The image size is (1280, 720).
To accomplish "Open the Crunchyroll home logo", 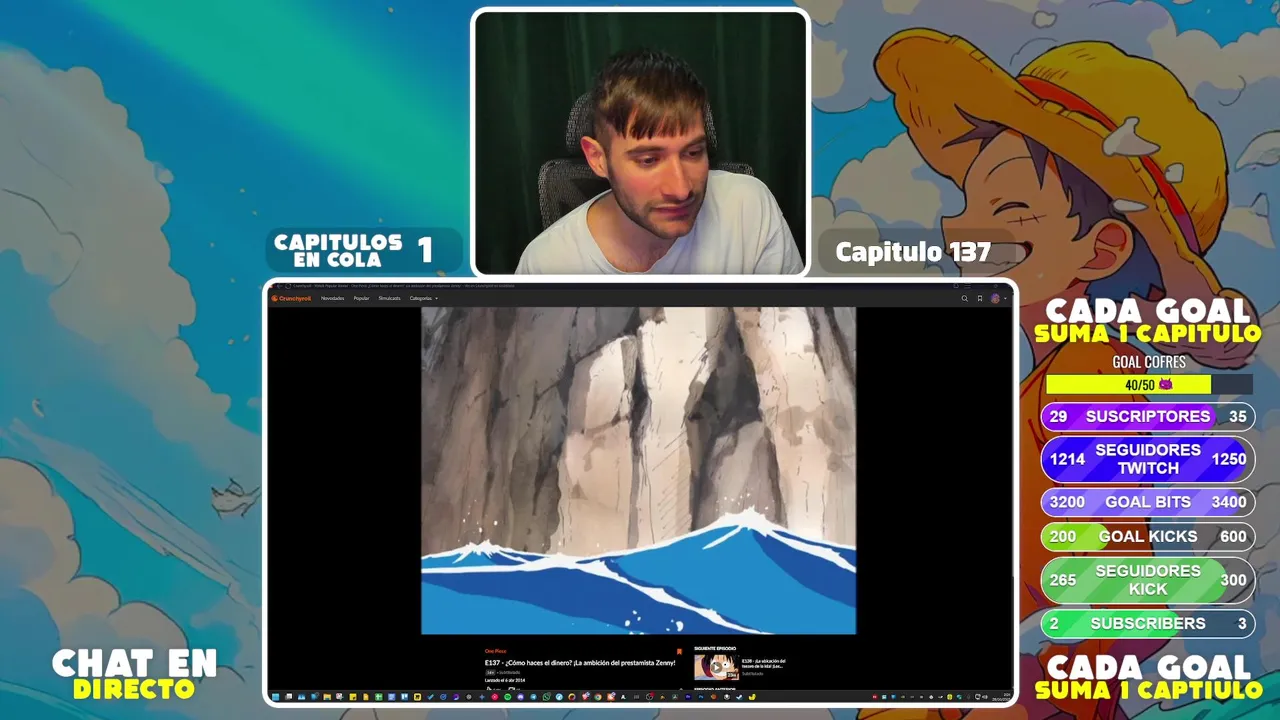I will pyautogui.click(x=291, y=298).
